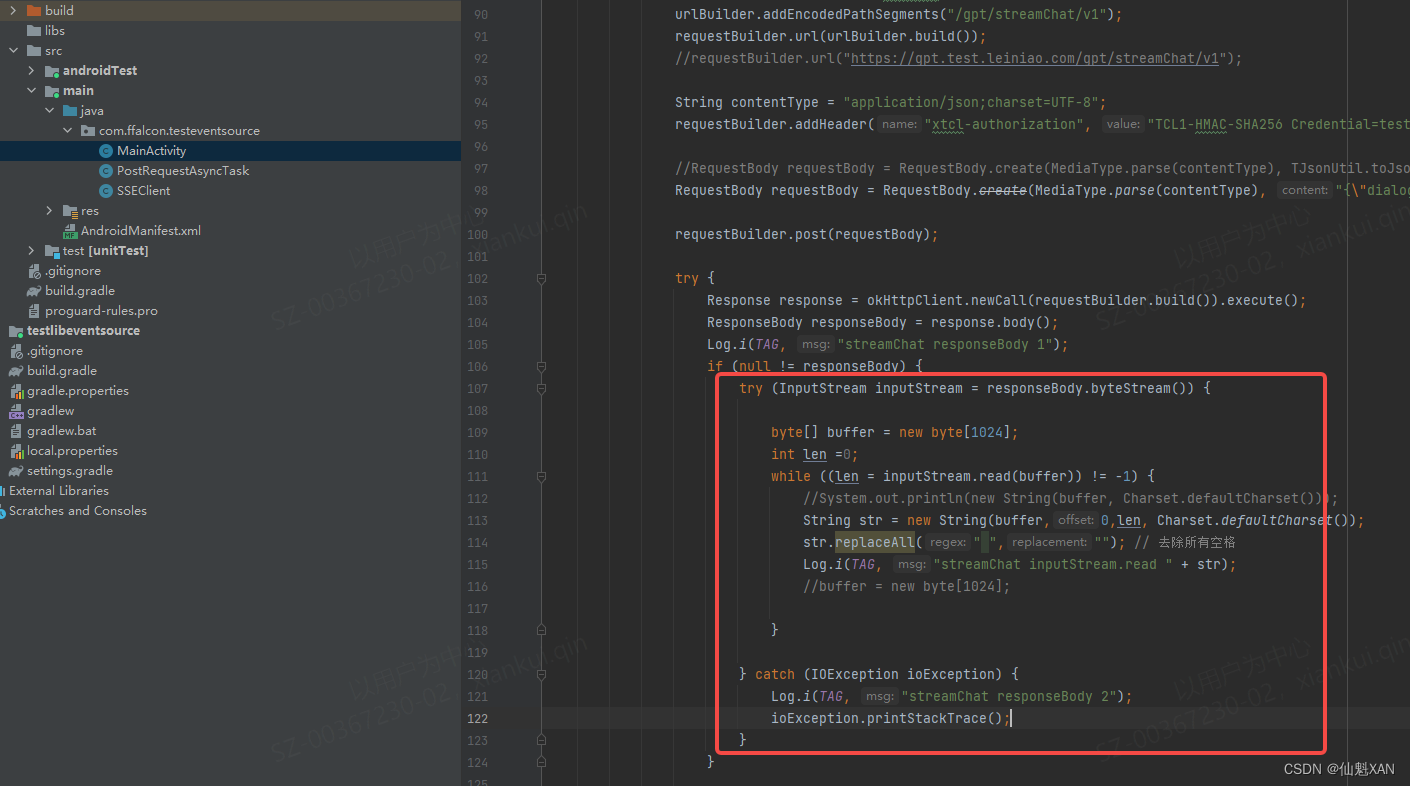Viewport: 1410px width, 786px height.
Task: Click the proguard-rules.pro file icon
Action: click(34, 311)
